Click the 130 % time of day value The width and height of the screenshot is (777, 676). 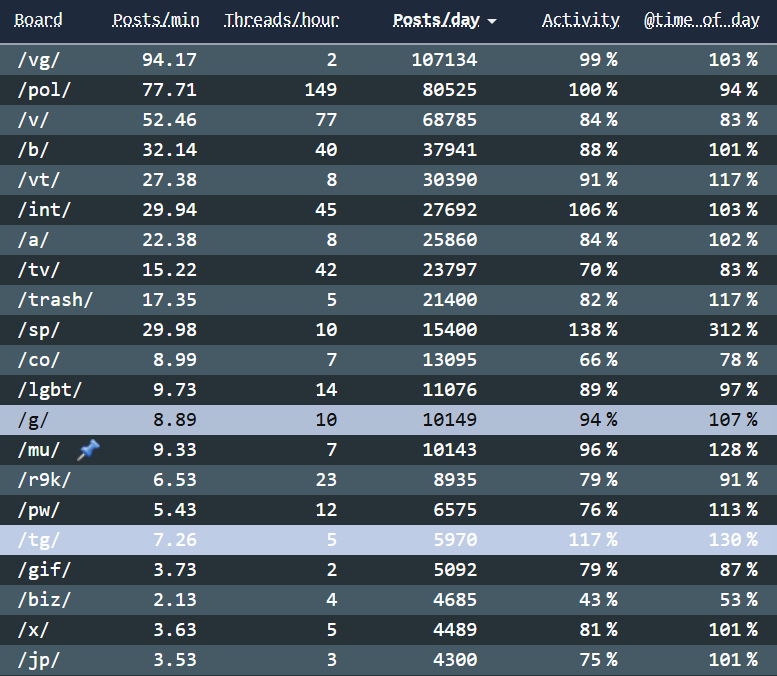point(733,540)
